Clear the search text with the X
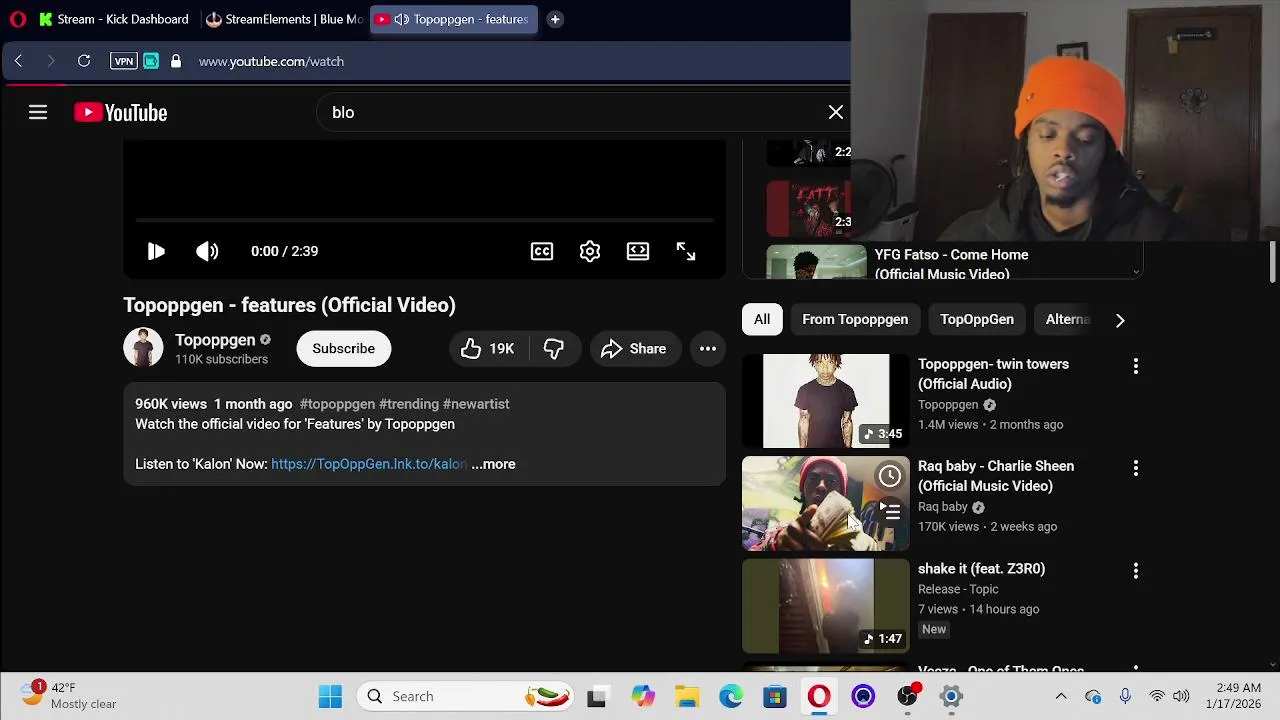 pyautogui.click(x=836, y=112)
